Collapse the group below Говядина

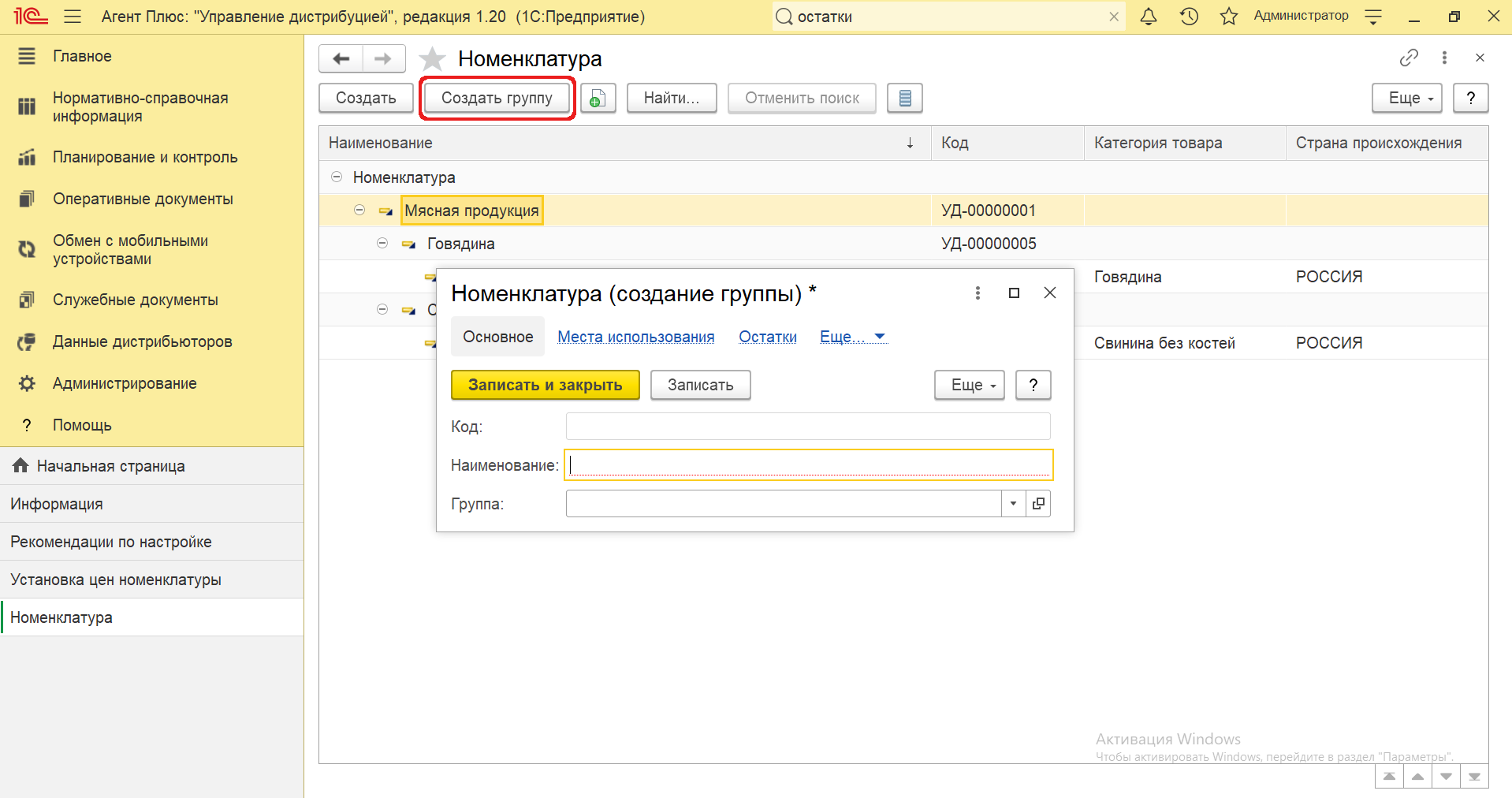tap(382, 309)
